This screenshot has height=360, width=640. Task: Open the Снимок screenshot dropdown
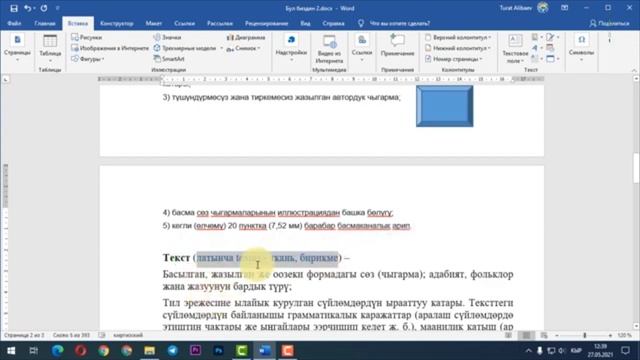point(243,48)
